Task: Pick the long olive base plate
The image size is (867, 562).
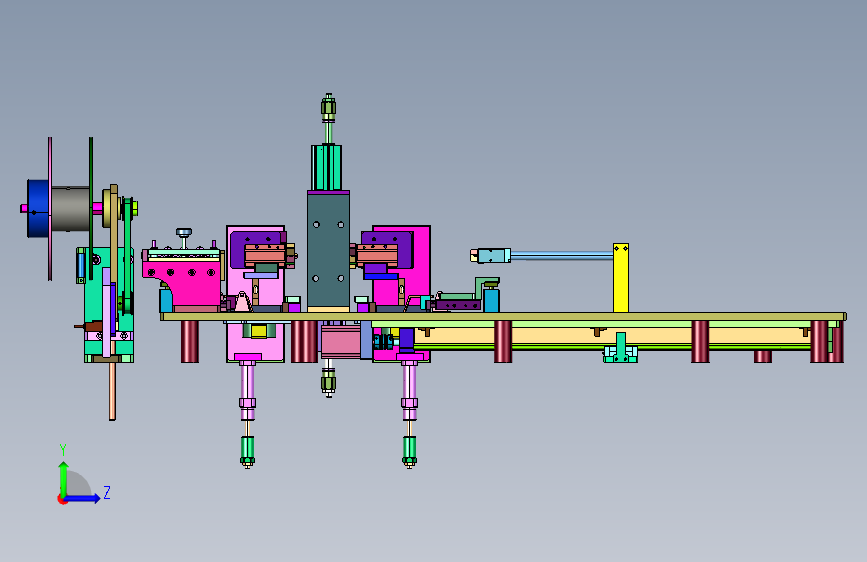Action: tap(503, 316)
